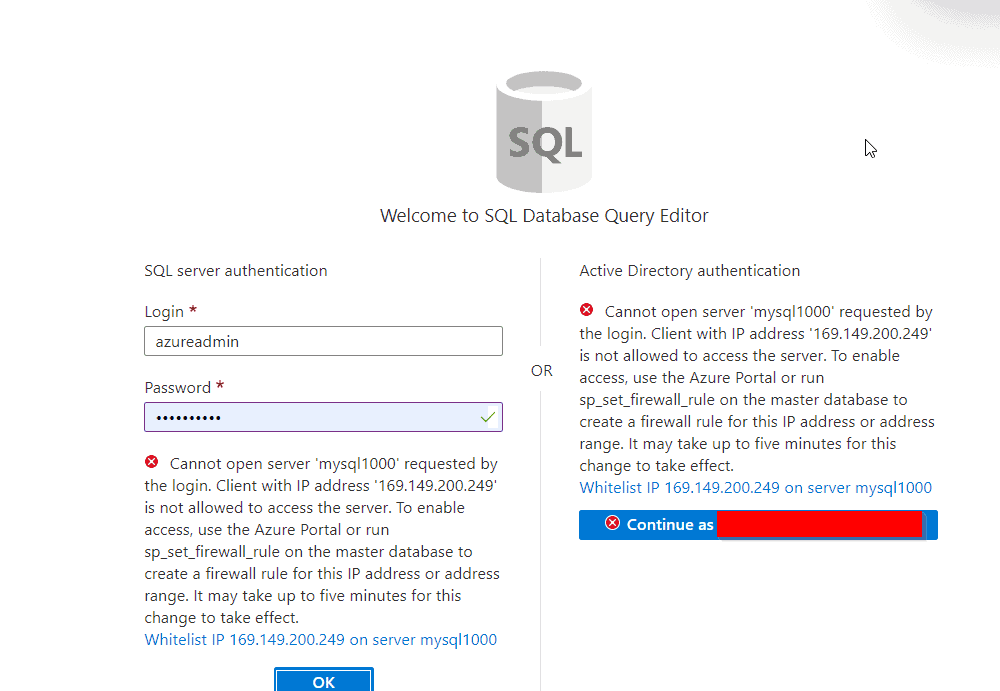
Task: Click the SQL database logo icon
Action: (543, 131)
